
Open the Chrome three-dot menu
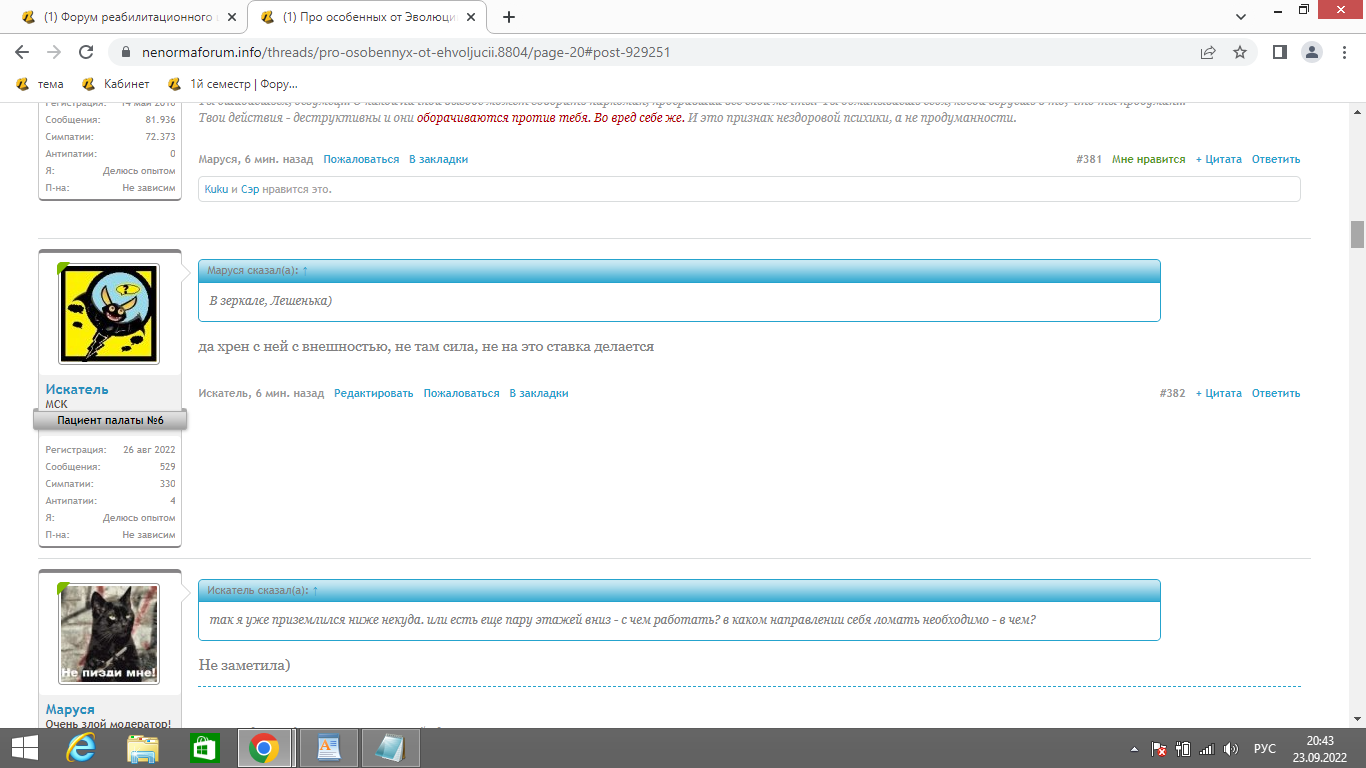click(1345, 52)
